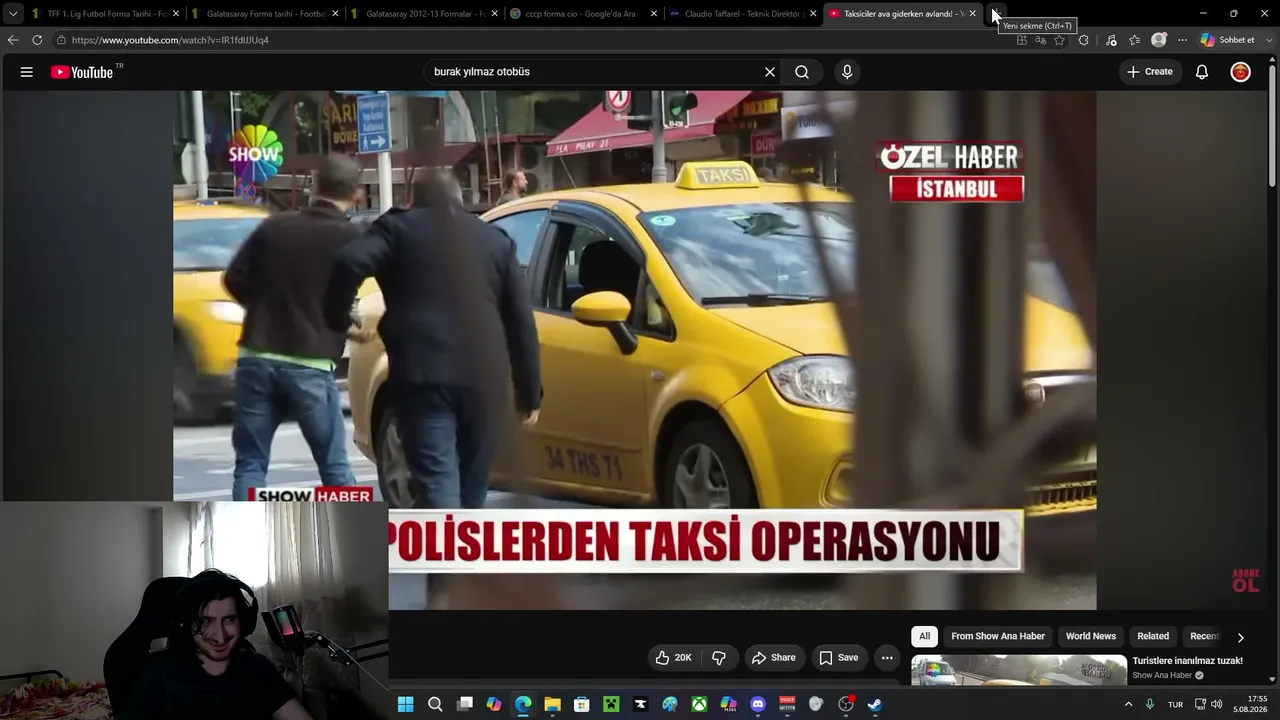
Task: Open Sohbet et Copilot chat
Action: tap(1227, 40)
